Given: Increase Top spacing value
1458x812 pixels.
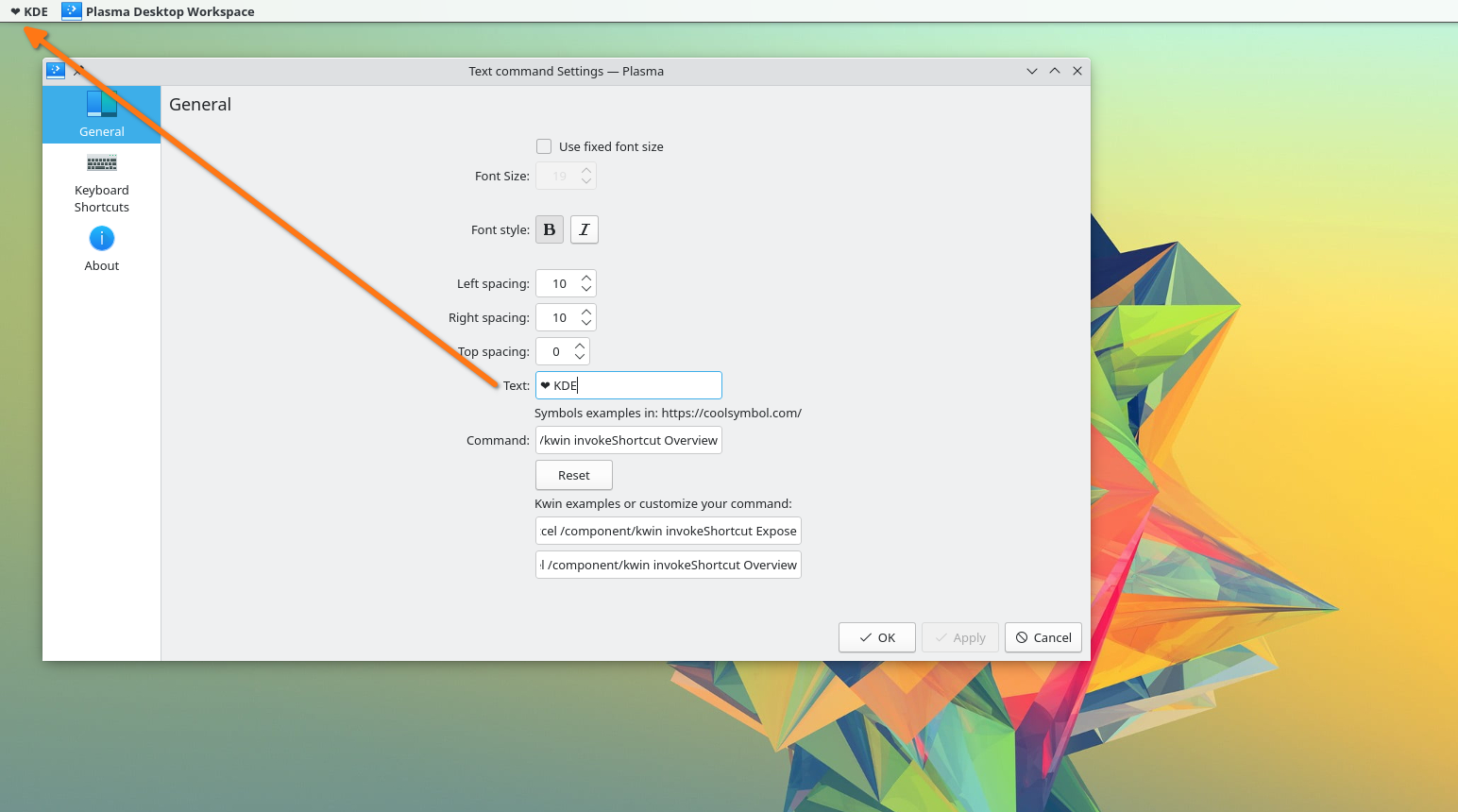Looking at the screenshot, I should pos(580,346).
